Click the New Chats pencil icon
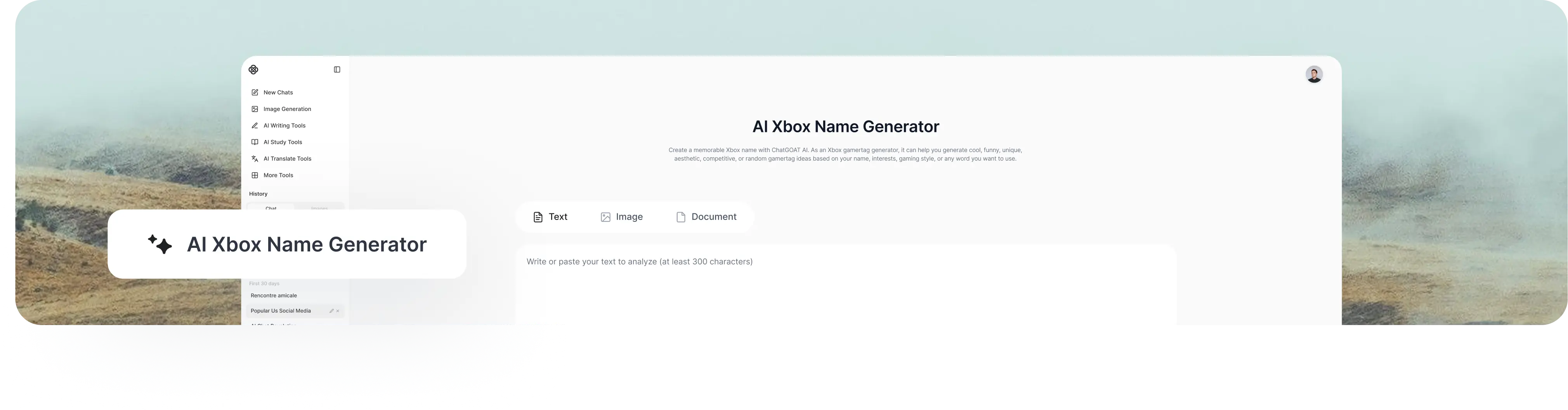The image size is (1568, 410). pyautogui.click(x=255, y=92)
